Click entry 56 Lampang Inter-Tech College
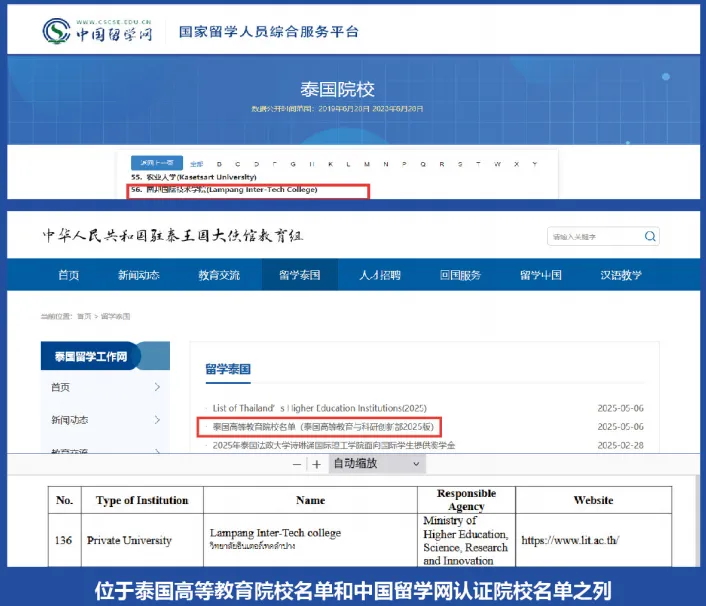 click(x=224, y=190)
